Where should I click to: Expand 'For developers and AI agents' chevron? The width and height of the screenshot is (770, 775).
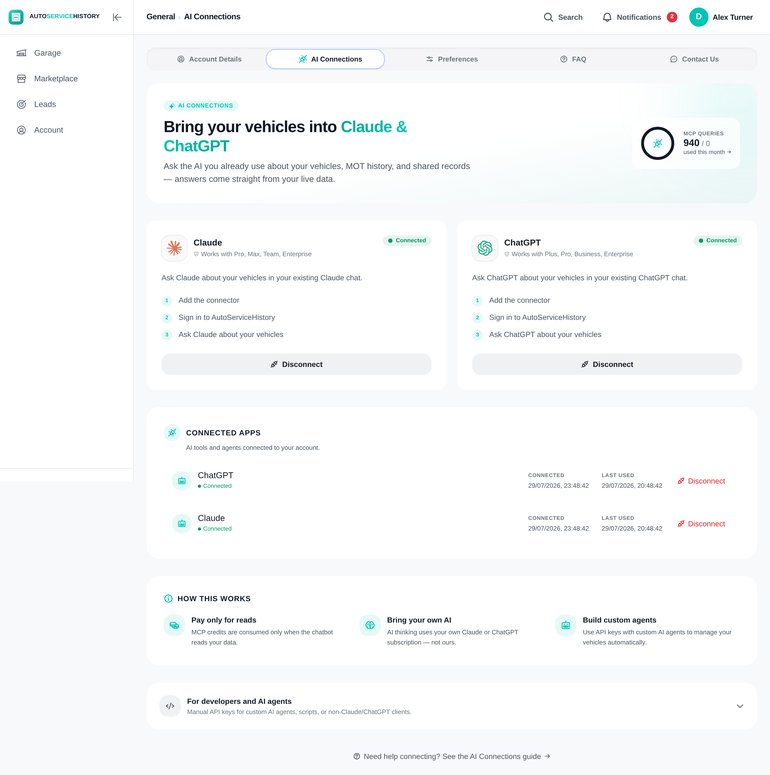coord(740,706)
